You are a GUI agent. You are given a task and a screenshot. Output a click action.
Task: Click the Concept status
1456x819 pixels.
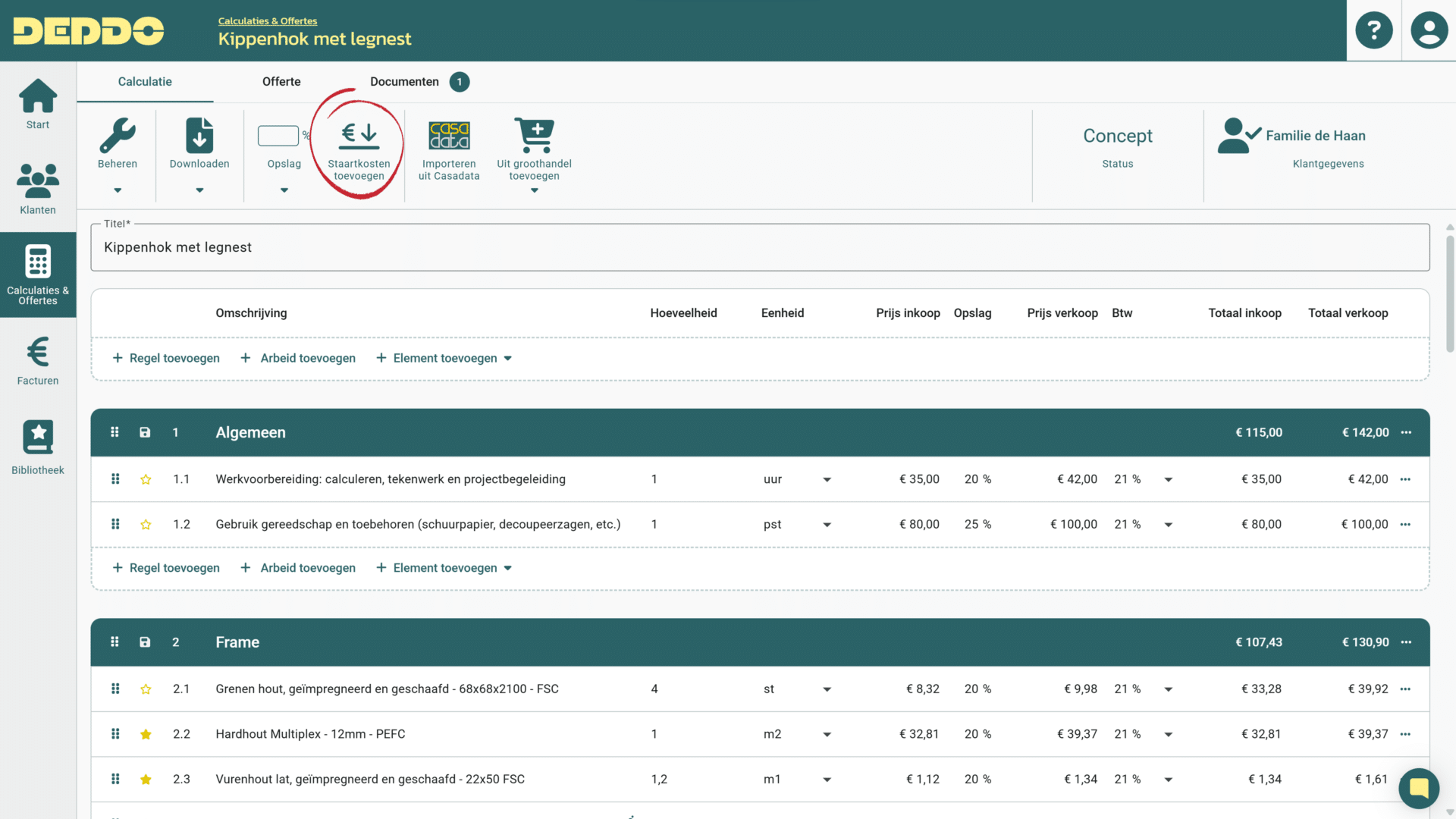coord(1117,136)
